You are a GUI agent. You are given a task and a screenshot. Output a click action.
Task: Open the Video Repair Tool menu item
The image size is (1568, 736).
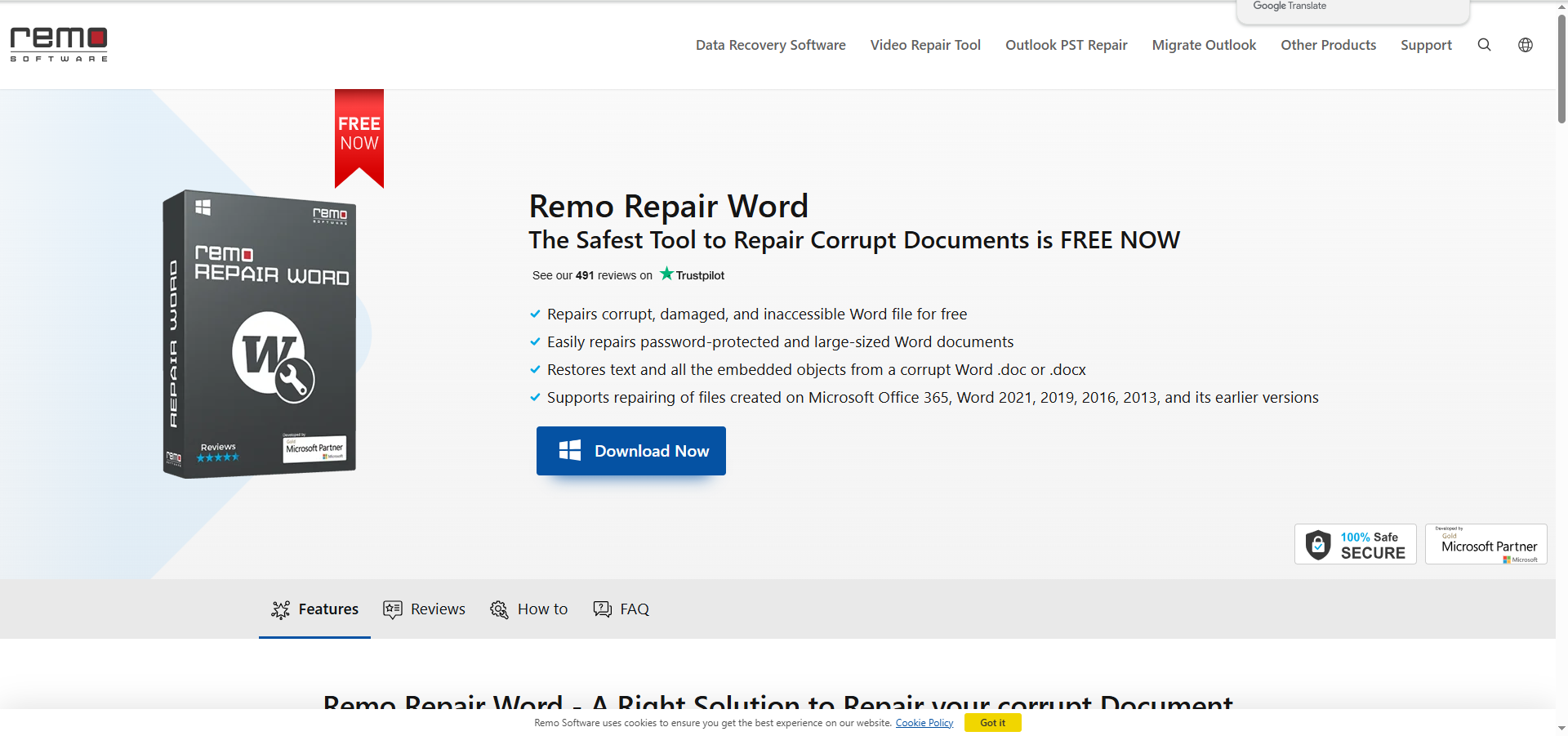click(x=925, y=45)
